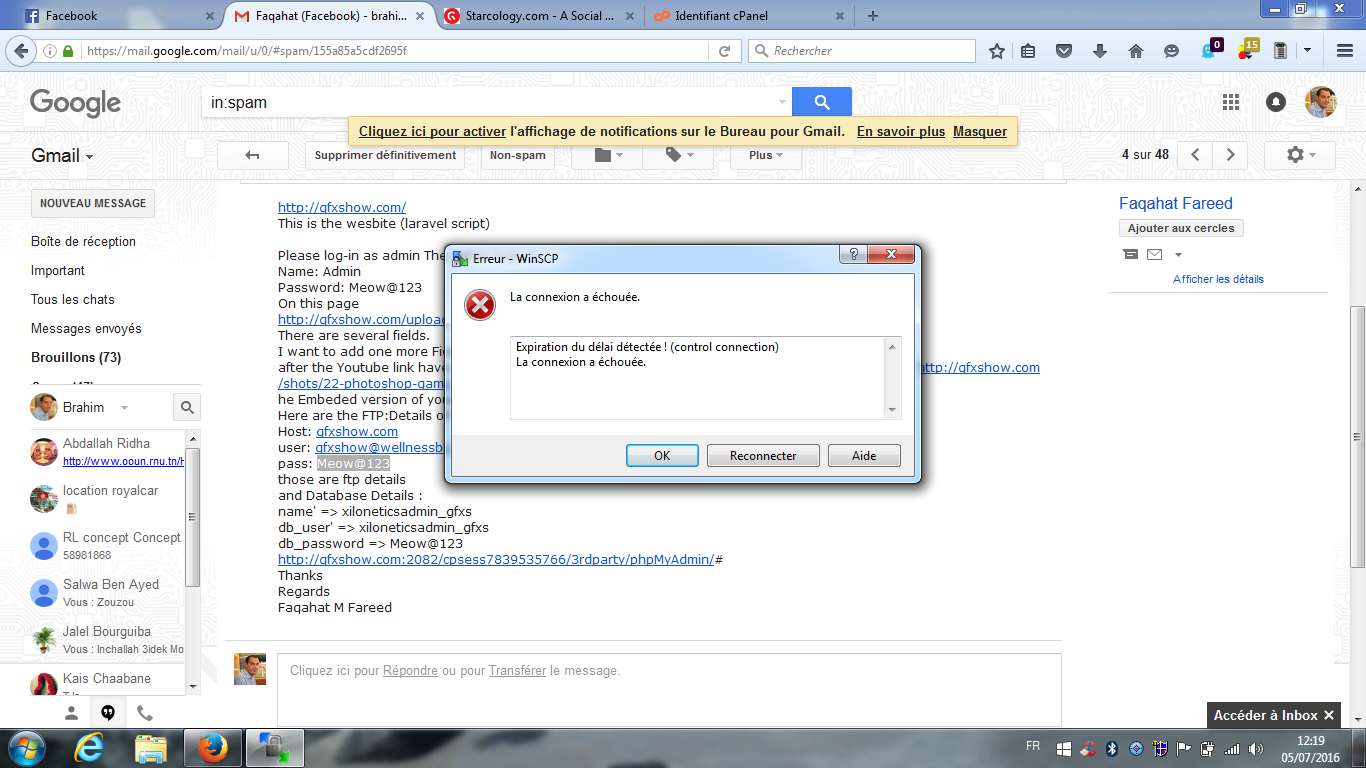Click the Firefox Hello chat smiley icon
The height and width of the screenshot is (768, 1366).
1171,51
